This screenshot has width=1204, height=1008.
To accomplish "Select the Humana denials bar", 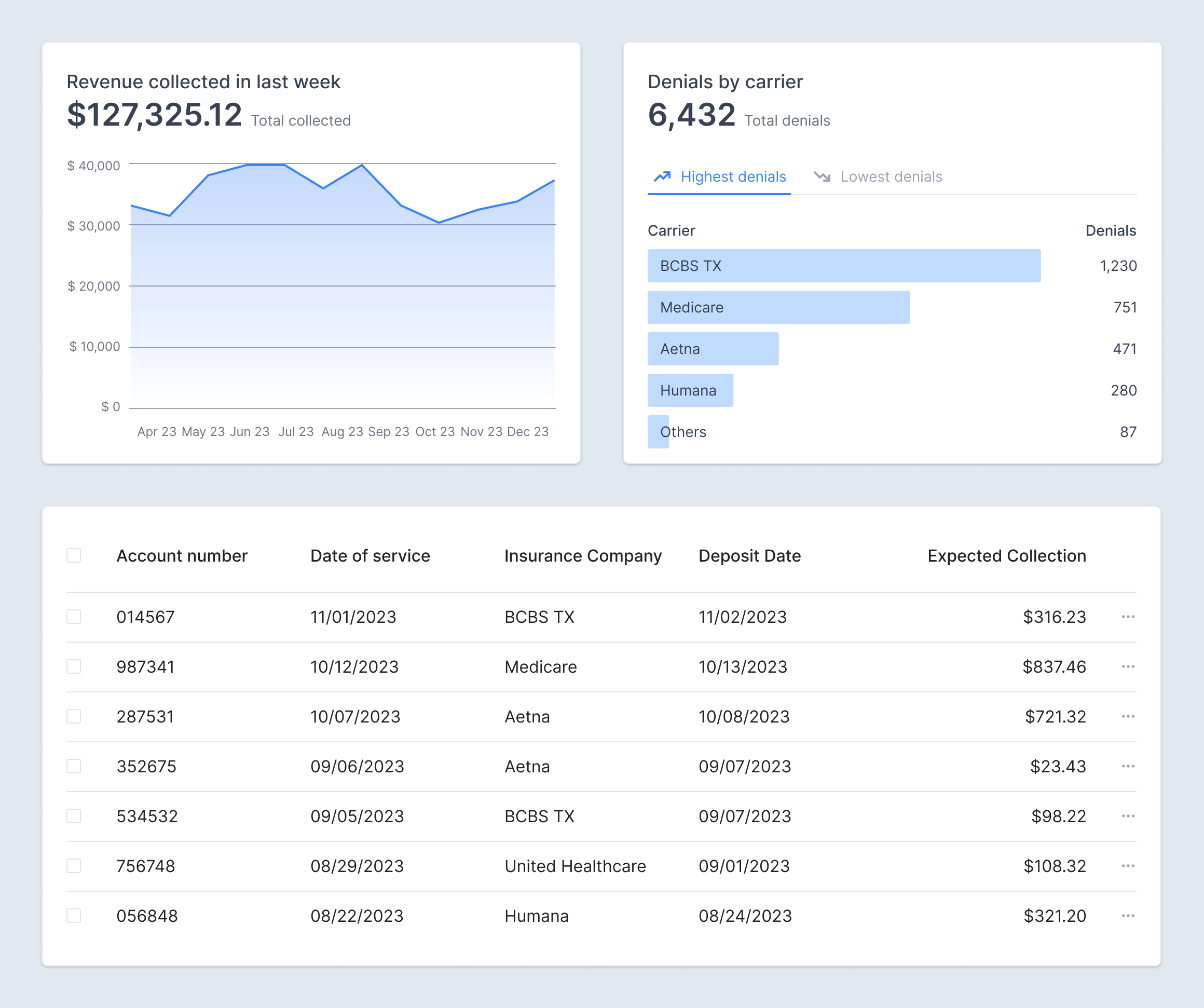I will [x=690, y=390].
